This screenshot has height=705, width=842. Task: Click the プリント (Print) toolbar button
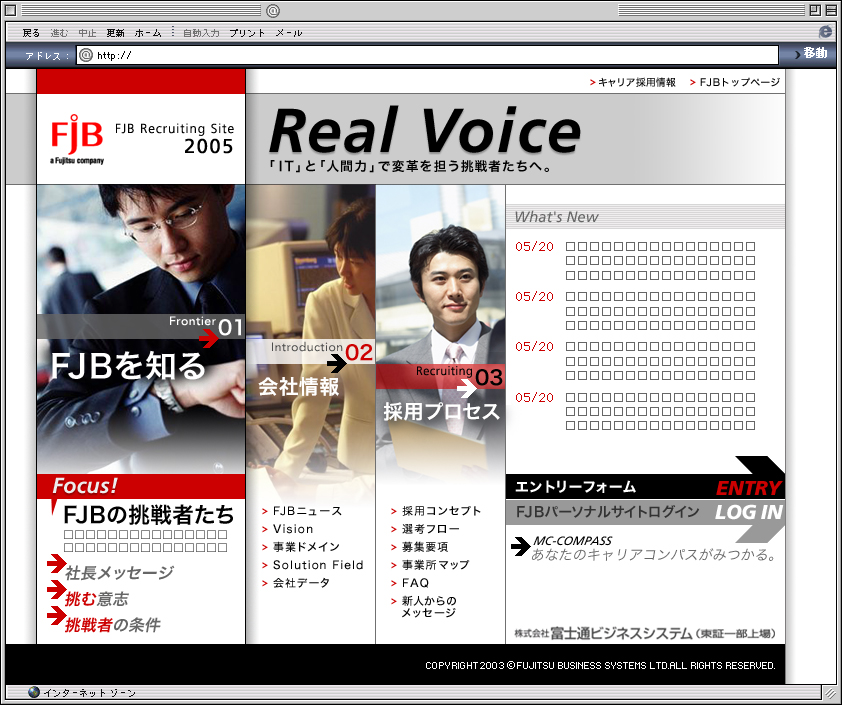click(247, 33)
